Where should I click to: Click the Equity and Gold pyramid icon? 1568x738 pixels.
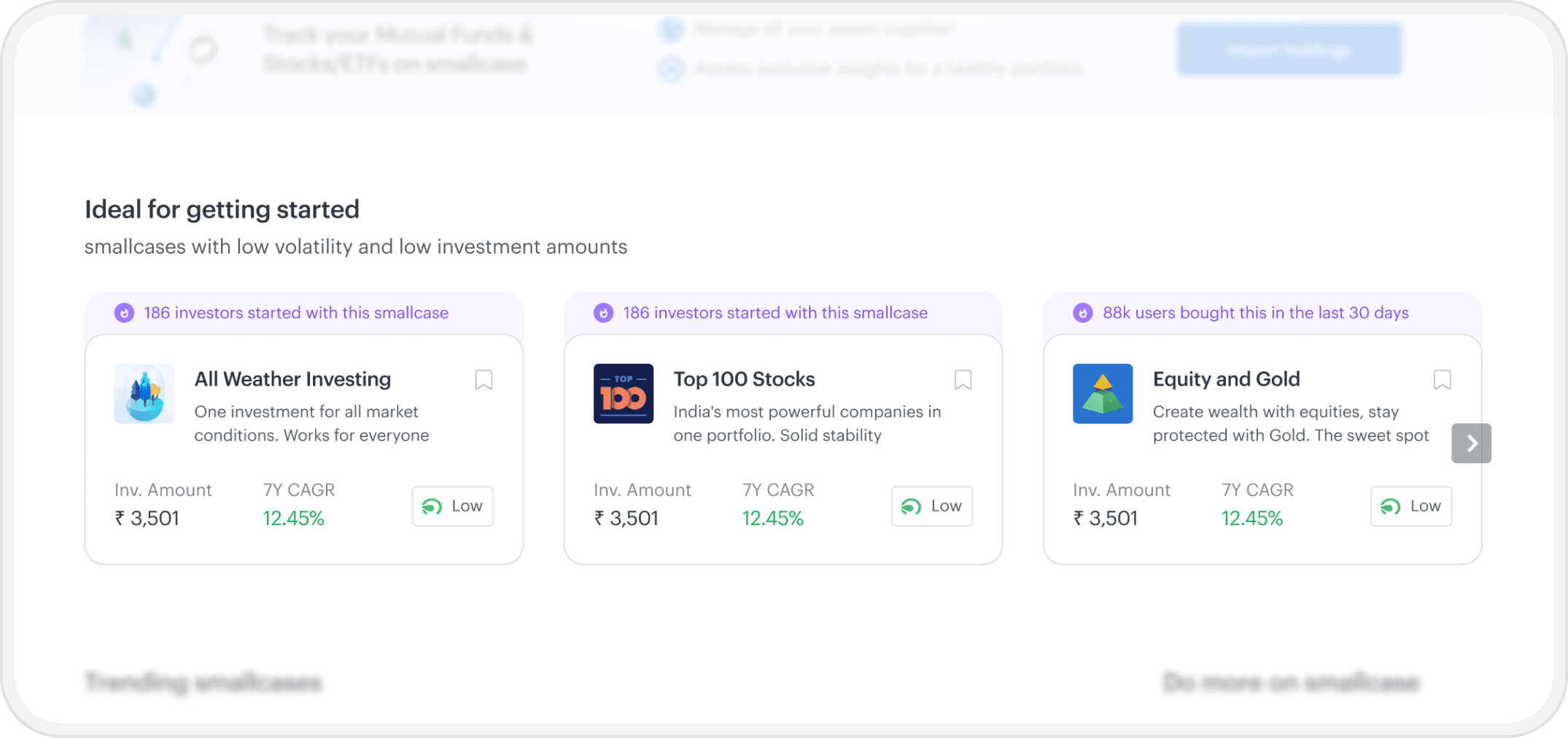click(x=1103, y=394)
